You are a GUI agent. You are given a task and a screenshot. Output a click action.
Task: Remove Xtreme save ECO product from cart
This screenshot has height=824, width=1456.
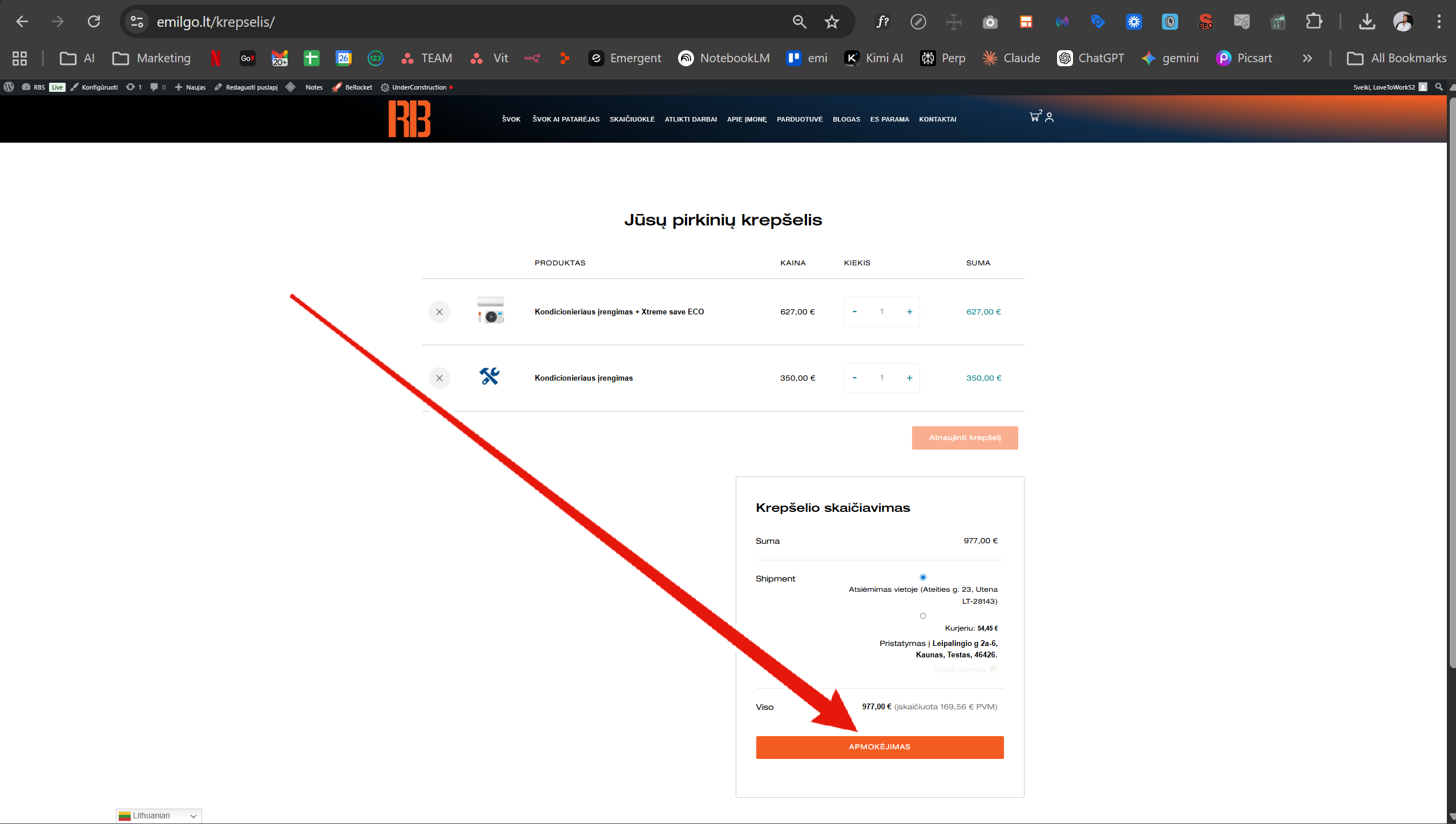click(439, 312)
